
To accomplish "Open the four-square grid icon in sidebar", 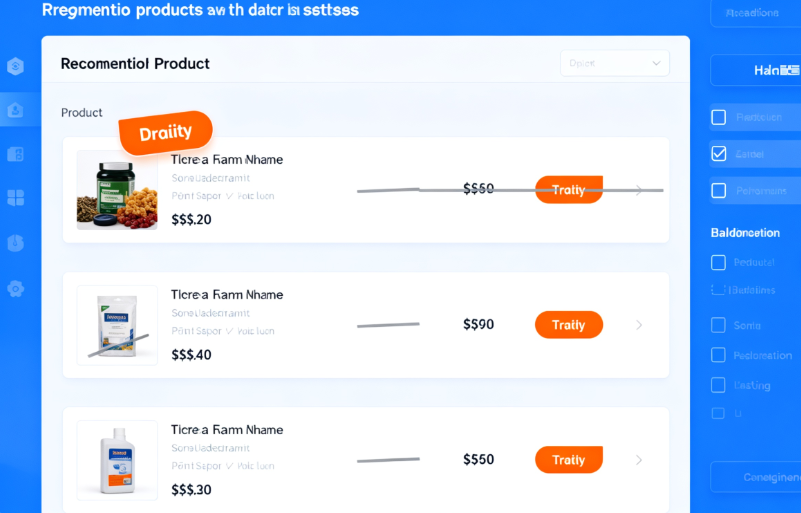I will pyautogui.click(x=15, y=198).
